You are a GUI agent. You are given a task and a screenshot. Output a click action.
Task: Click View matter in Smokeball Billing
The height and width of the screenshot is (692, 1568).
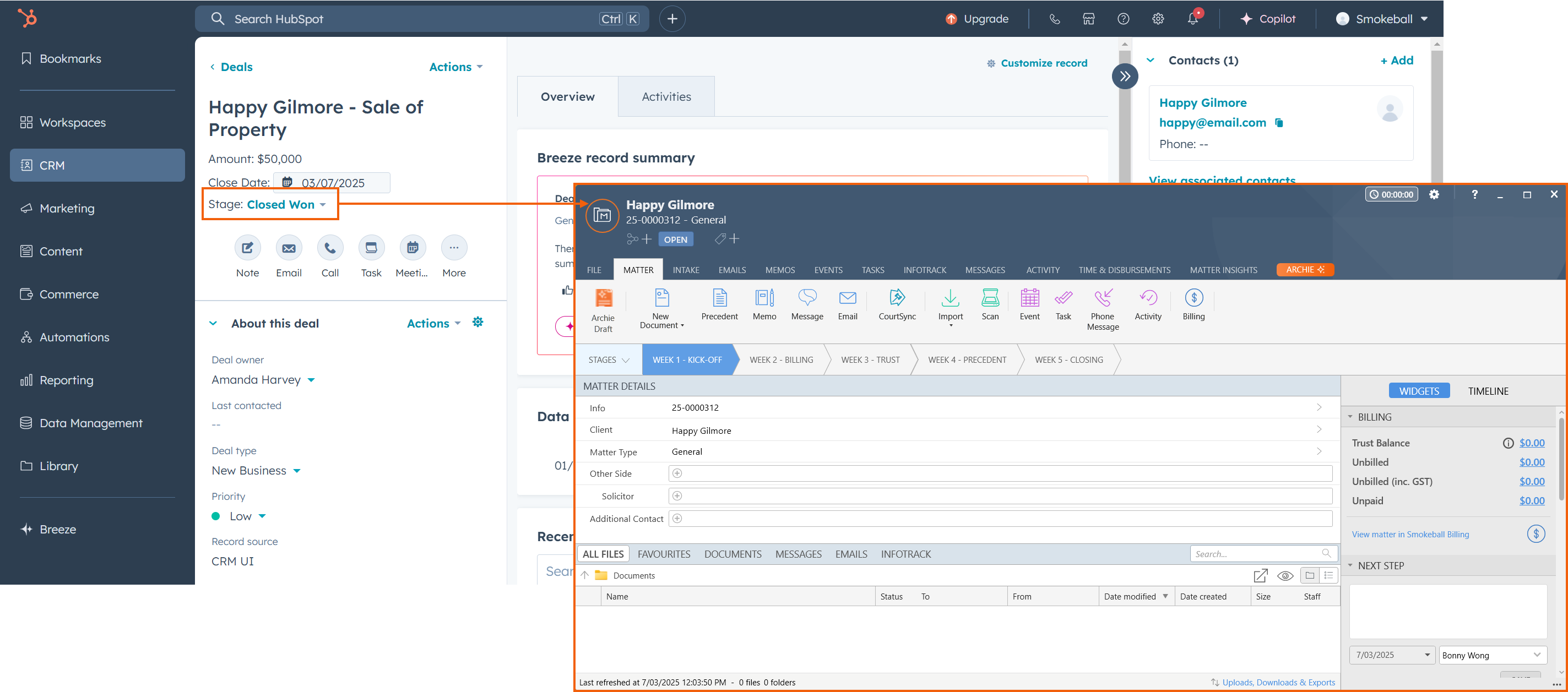[x=1410, y=534]
